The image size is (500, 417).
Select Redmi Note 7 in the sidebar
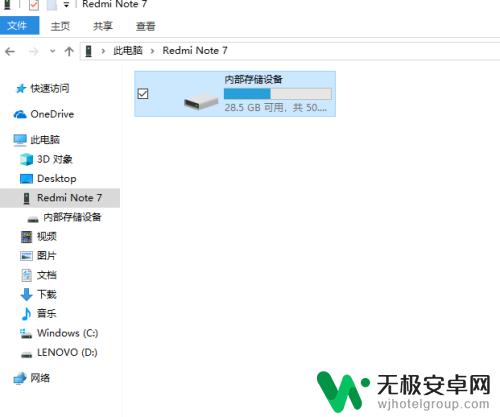point(69,198)
